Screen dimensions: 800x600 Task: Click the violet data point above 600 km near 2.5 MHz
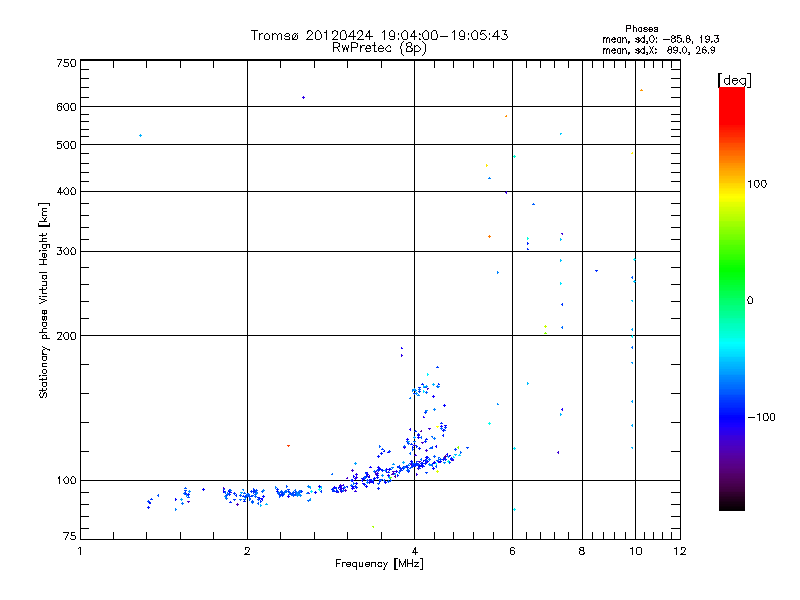click(304, 97)
